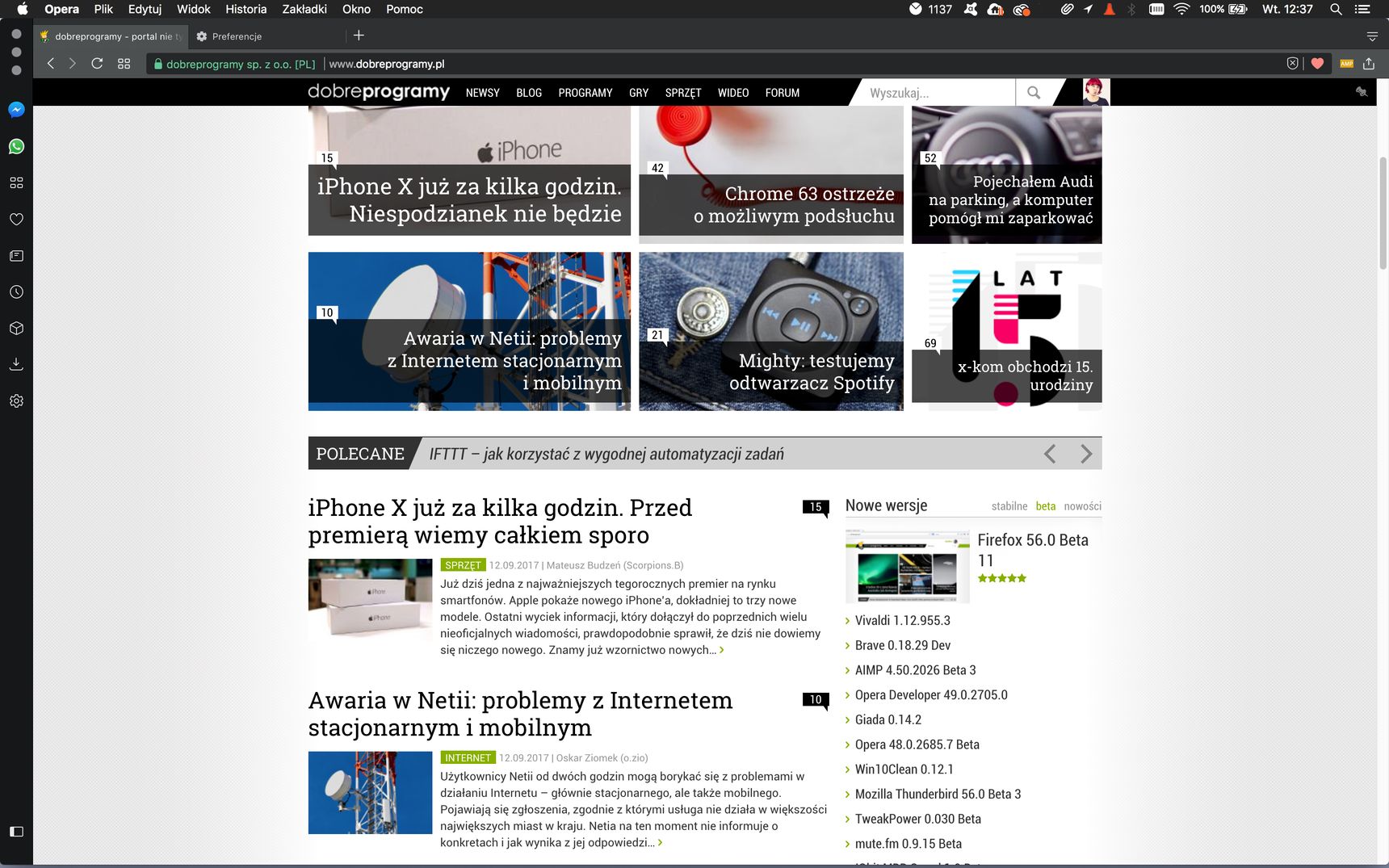
Task: Open History clock icon in sidebar
Action: coord(16,291)
